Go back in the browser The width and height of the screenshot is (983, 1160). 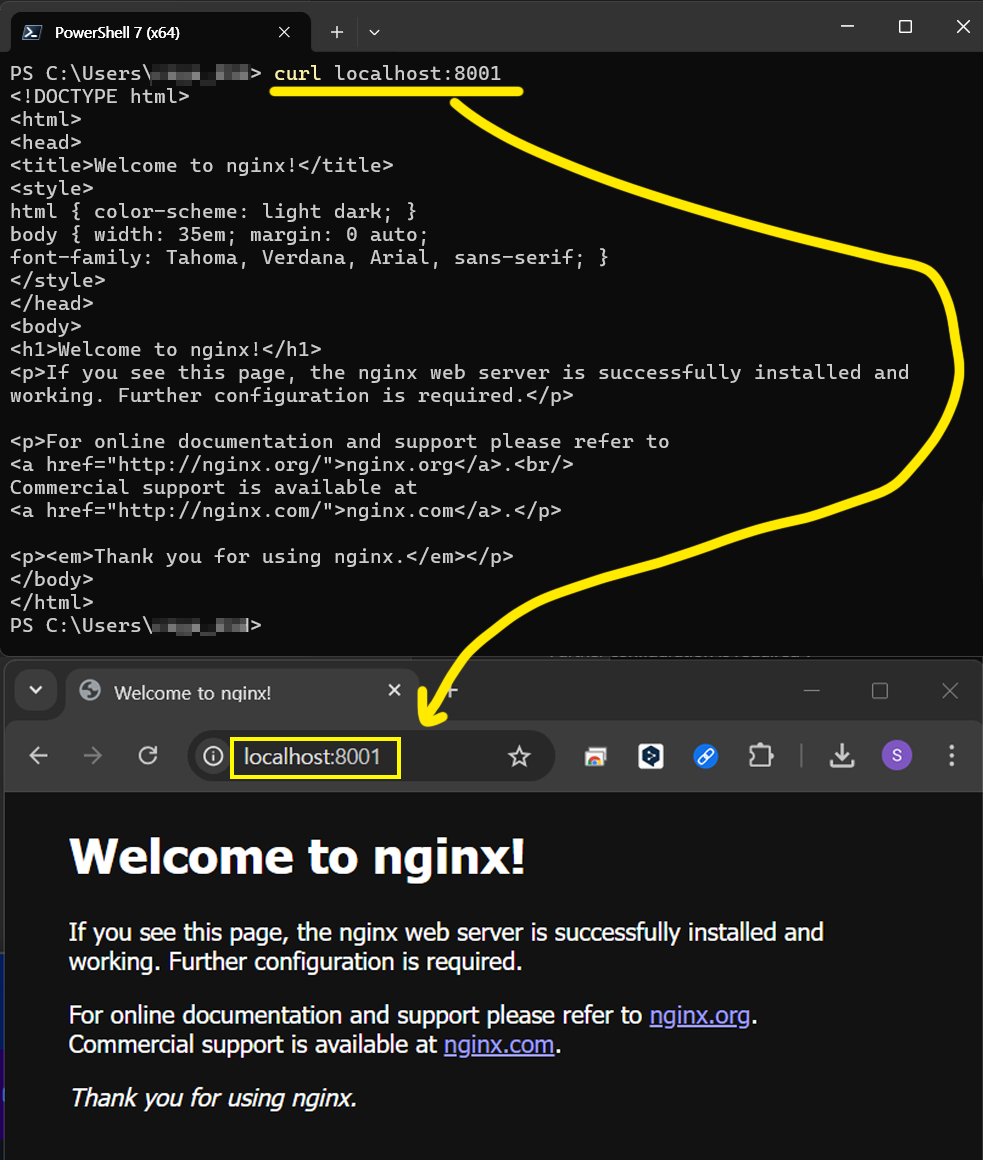click(x=38, y=755)
